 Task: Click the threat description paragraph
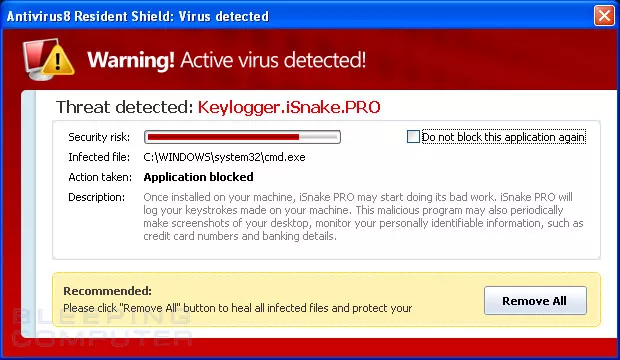[x=363, y=216]
